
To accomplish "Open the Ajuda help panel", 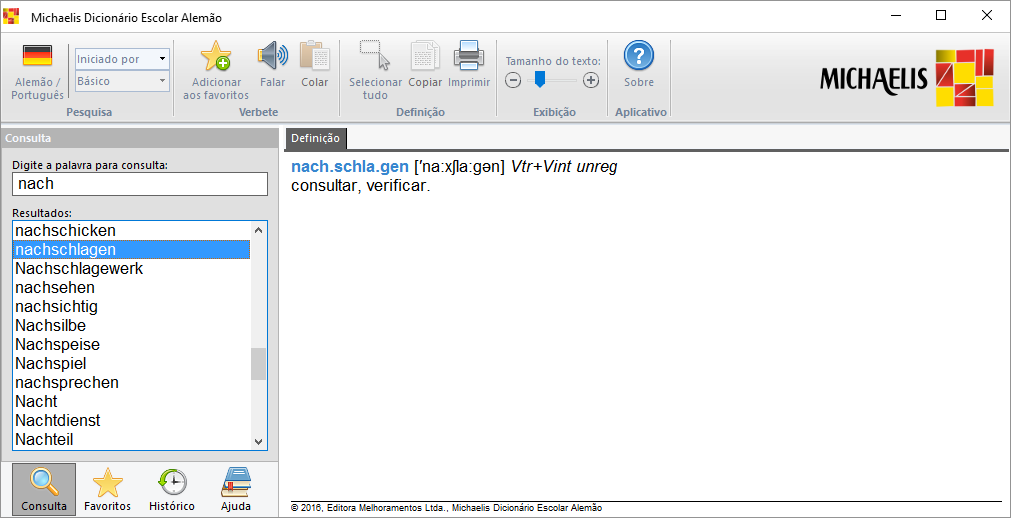I will [x=235, y=489].
